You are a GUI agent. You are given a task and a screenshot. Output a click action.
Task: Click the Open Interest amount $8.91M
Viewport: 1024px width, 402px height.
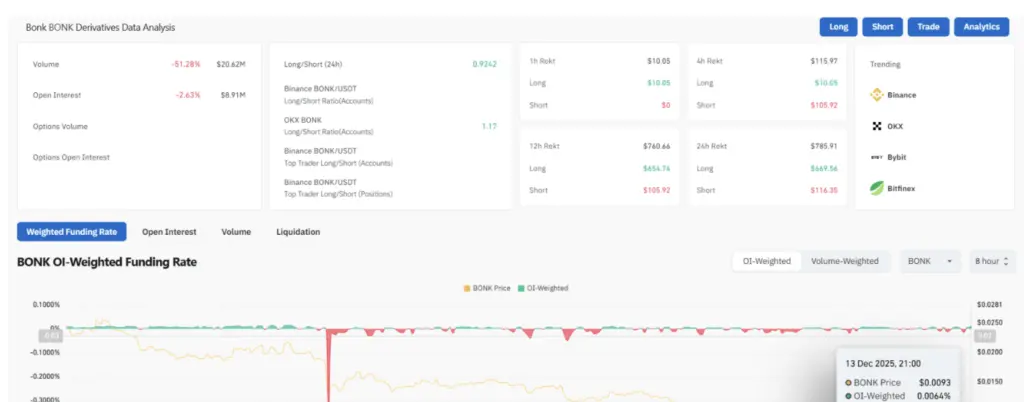(233, 95)
